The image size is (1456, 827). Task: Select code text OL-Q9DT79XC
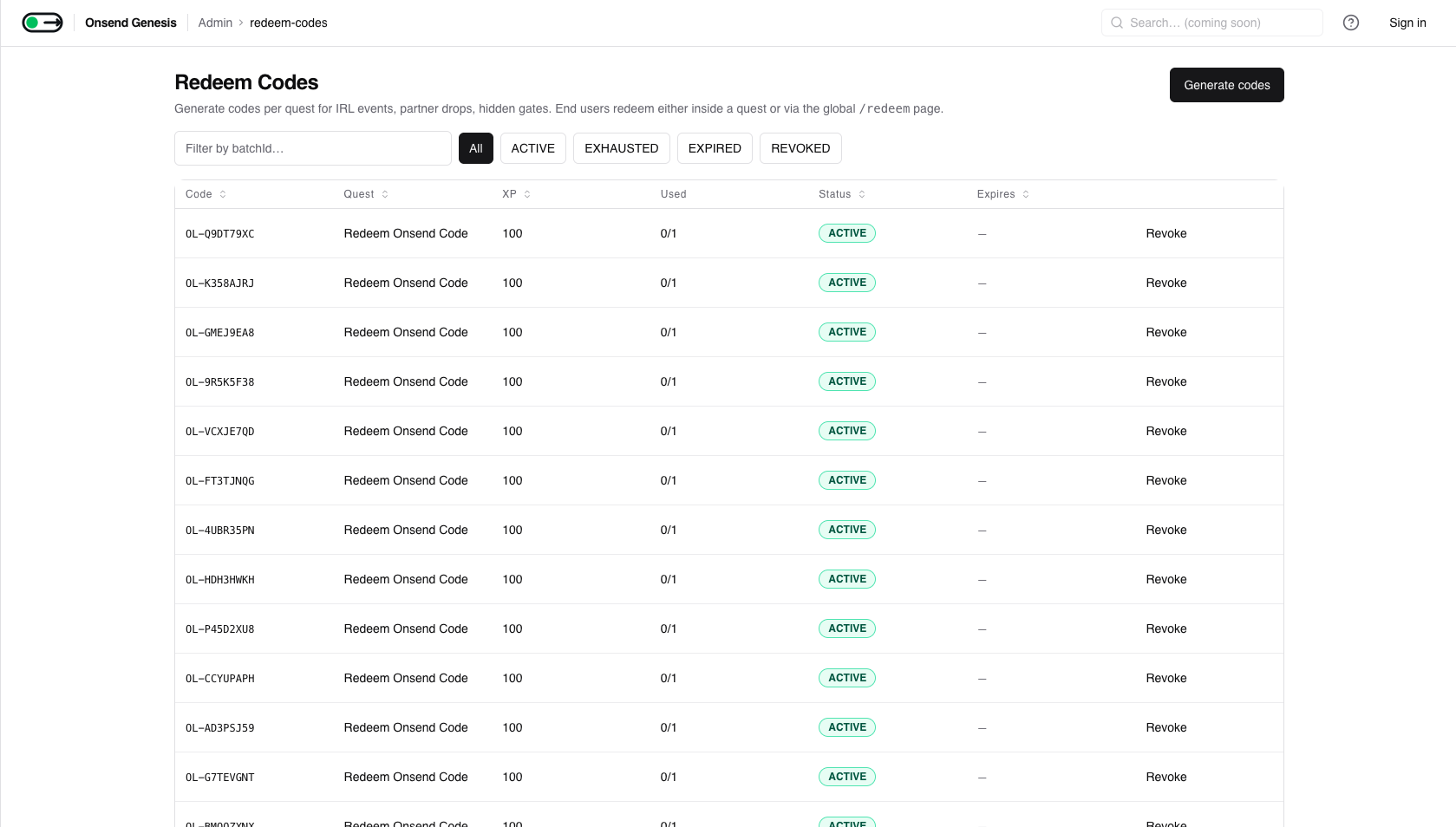click(x=220, y=234)
